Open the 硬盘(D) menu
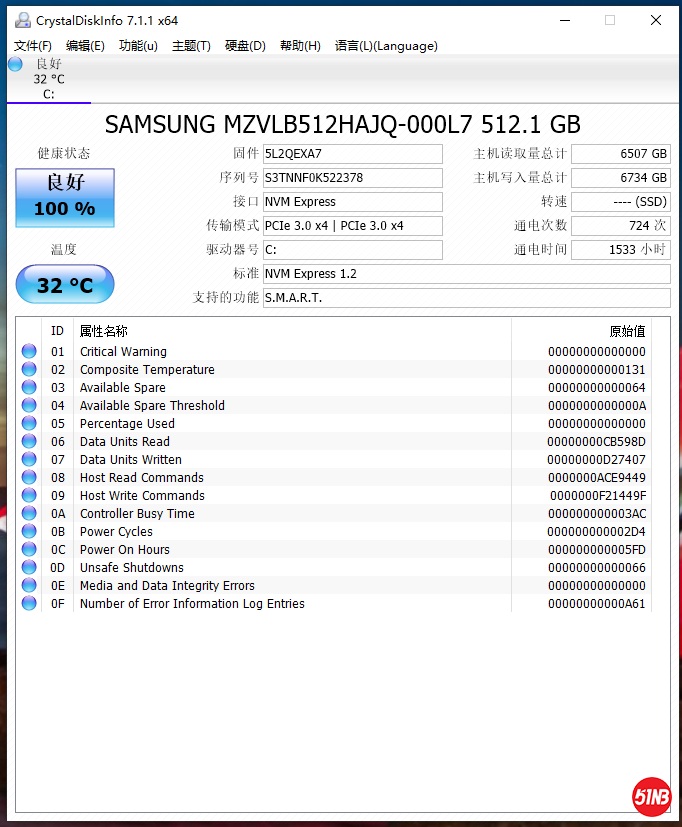682x827 pixels. pos(245,45)
